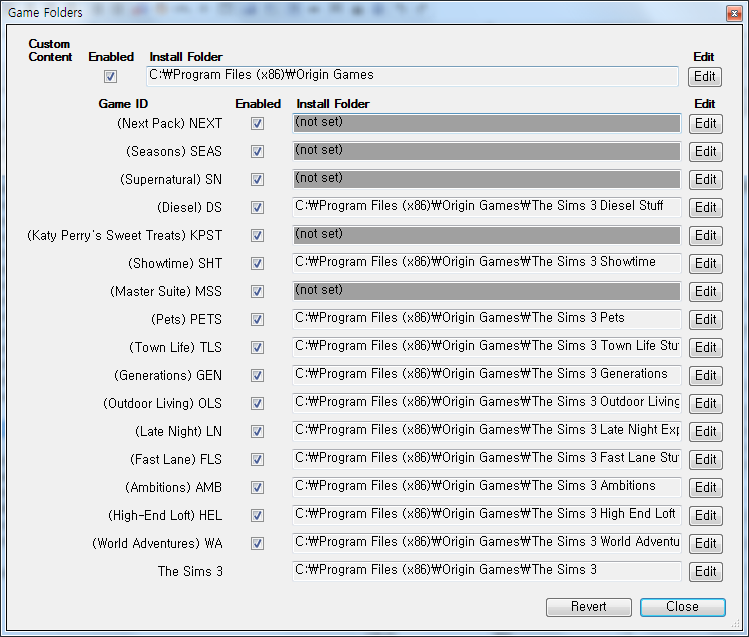This screenshot has width=749, height=637.
Task: Click Edit button for Next Pack row
Action: coord(705,124)
